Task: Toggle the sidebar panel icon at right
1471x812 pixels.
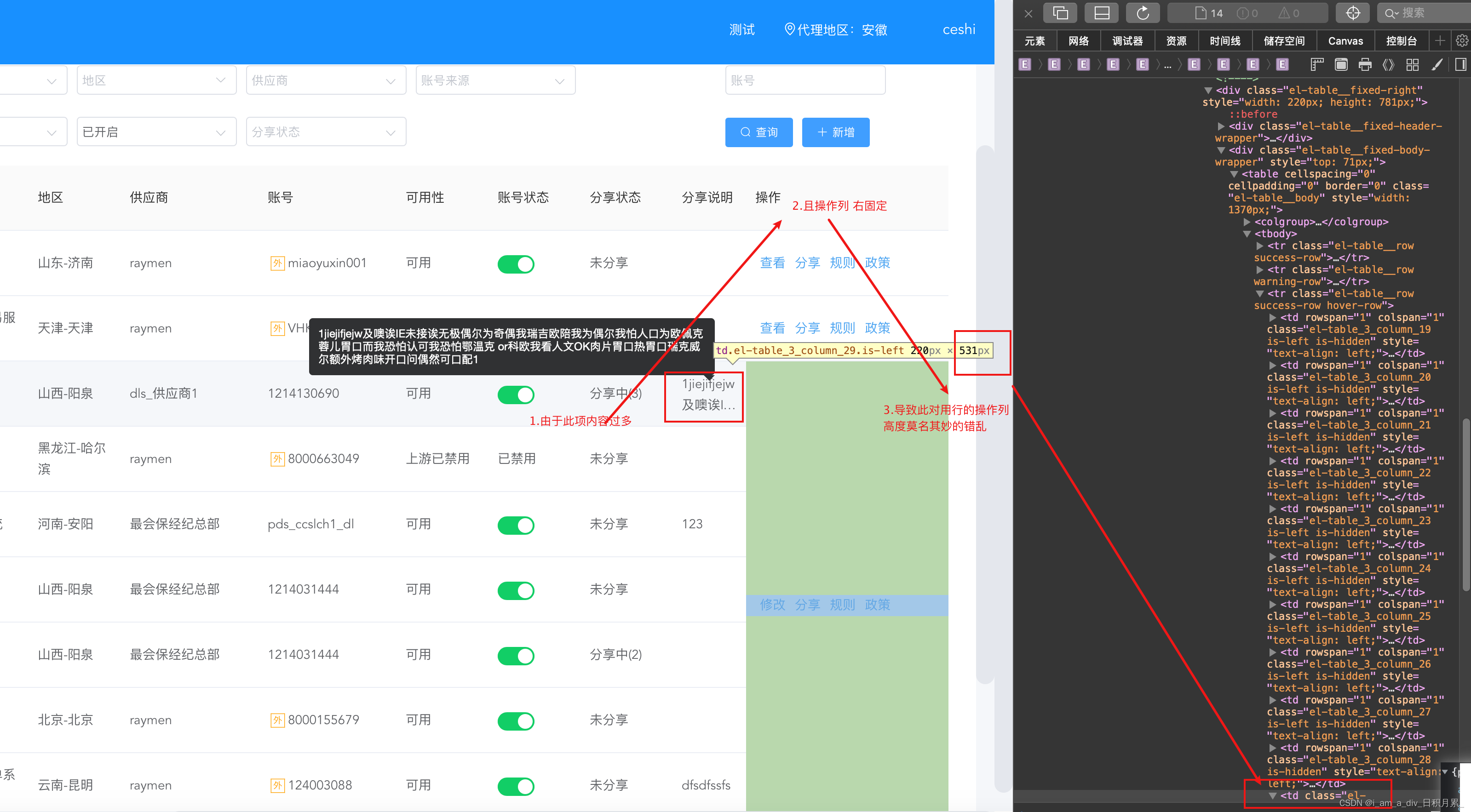Action: (1461, 64)
